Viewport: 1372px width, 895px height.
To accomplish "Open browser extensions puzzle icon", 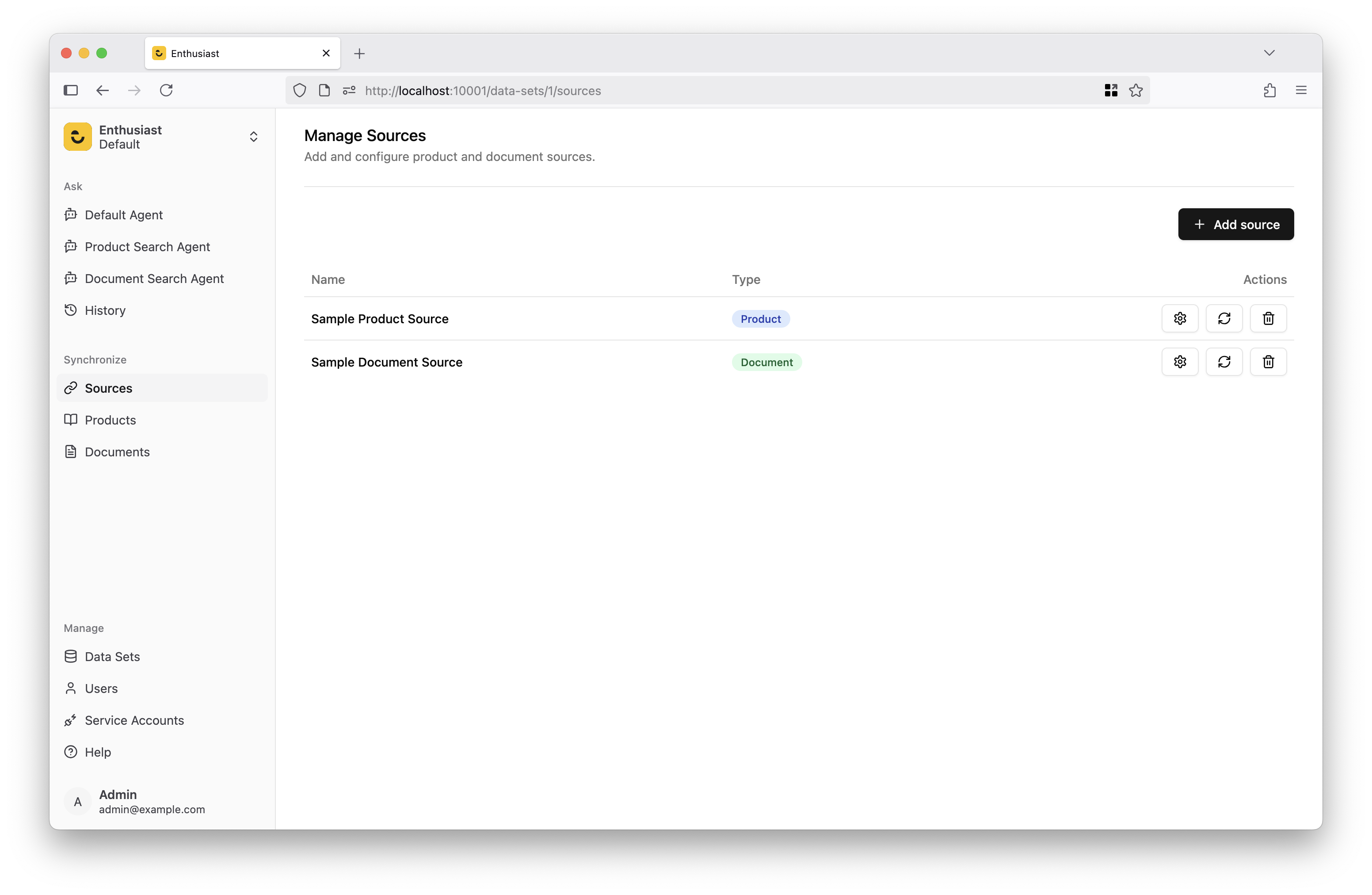I will click(1269, 91).
